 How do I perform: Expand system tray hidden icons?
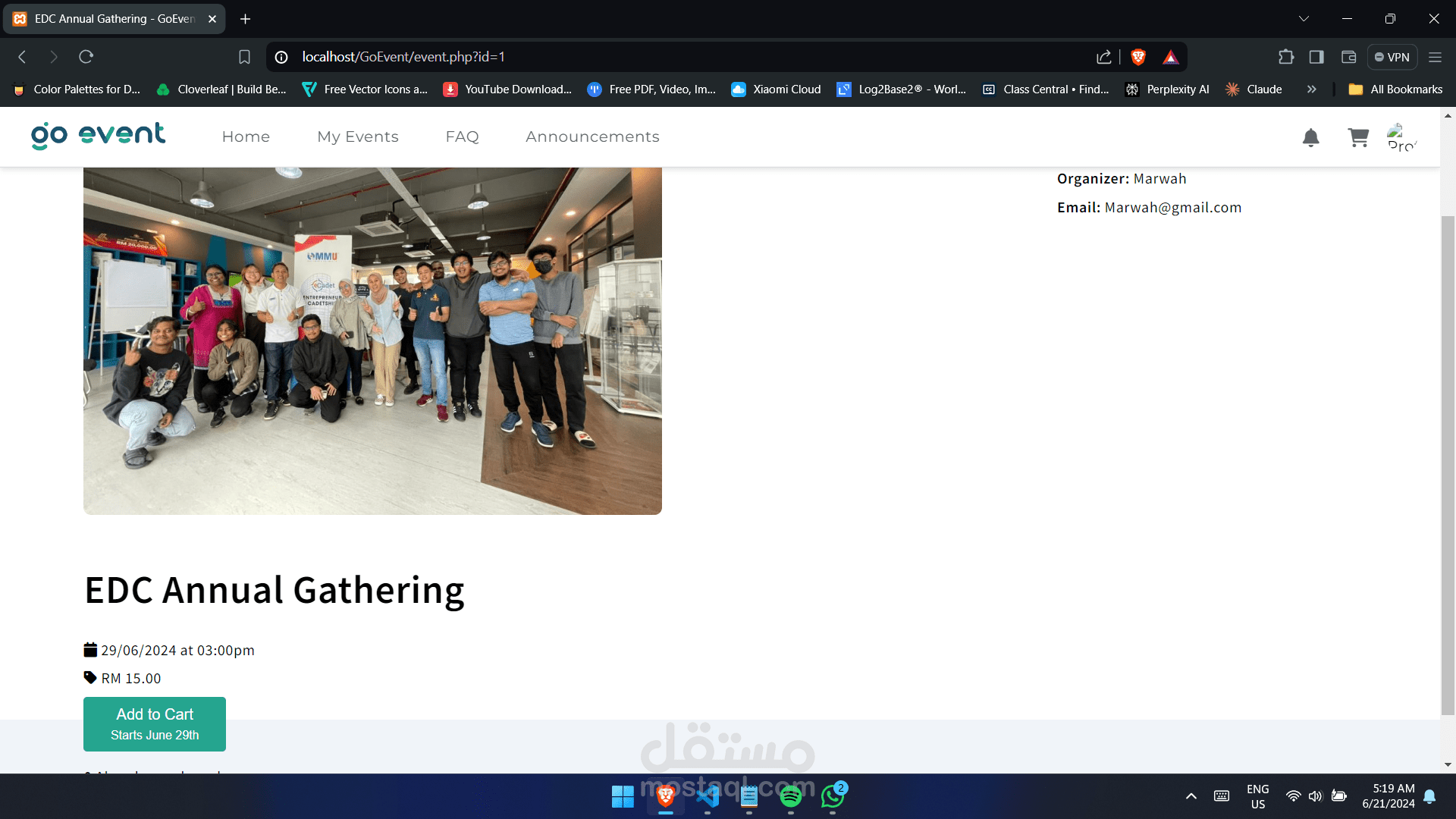coord(1191,796)
